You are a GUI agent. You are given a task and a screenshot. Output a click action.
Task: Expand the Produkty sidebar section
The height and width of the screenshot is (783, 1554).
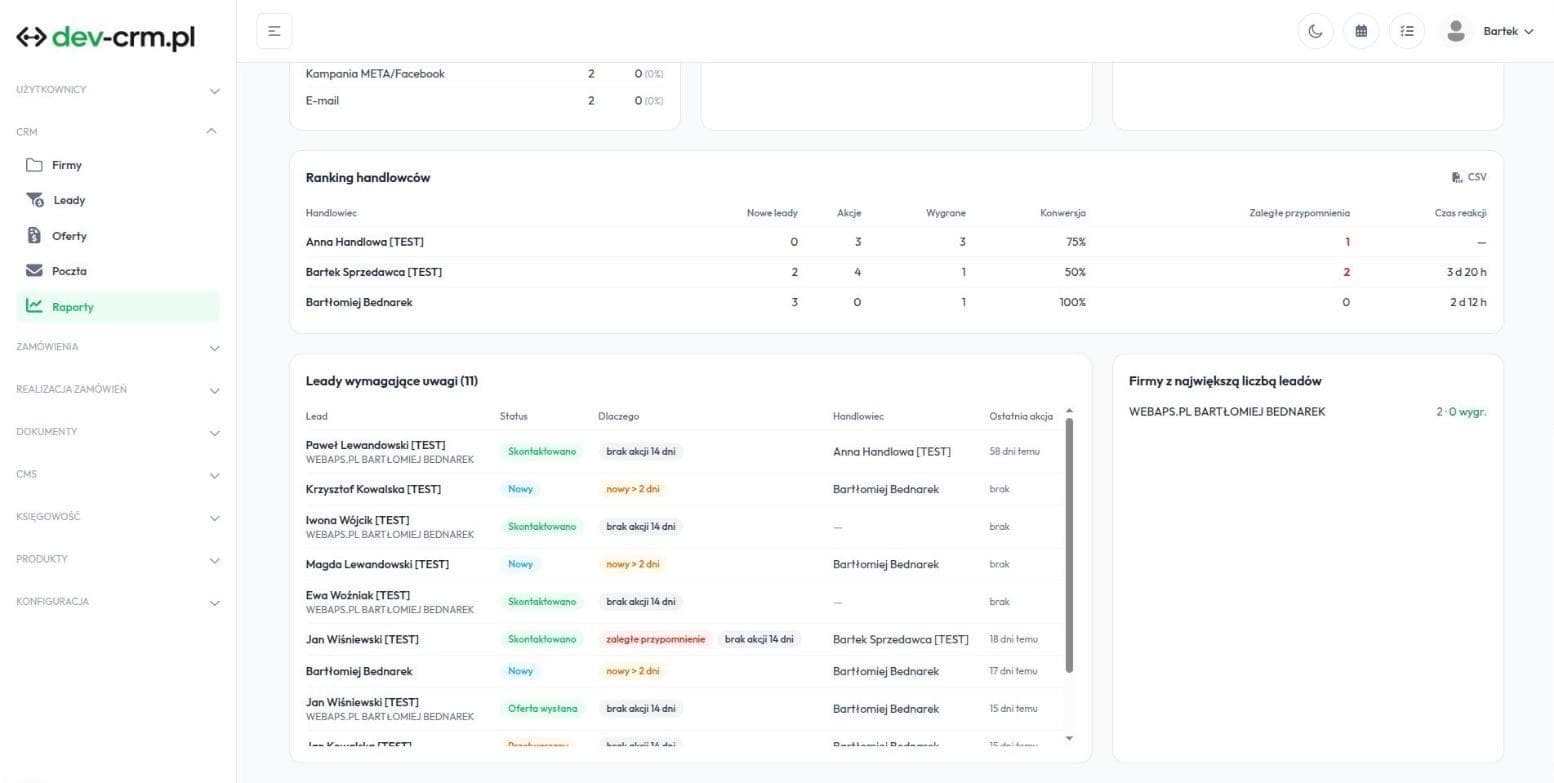118,559
